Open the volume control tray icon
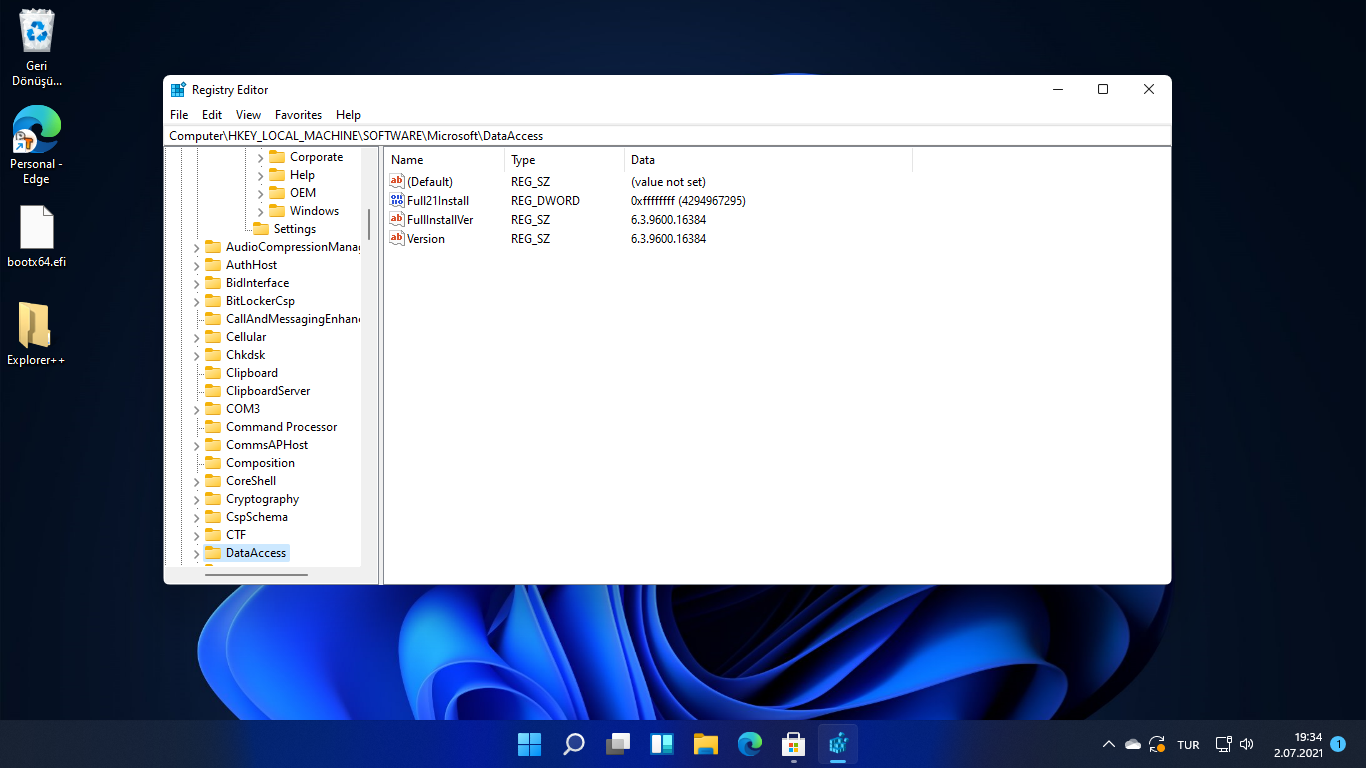Viewport: 1366px width, 768px height. (x=1247, y=744)
